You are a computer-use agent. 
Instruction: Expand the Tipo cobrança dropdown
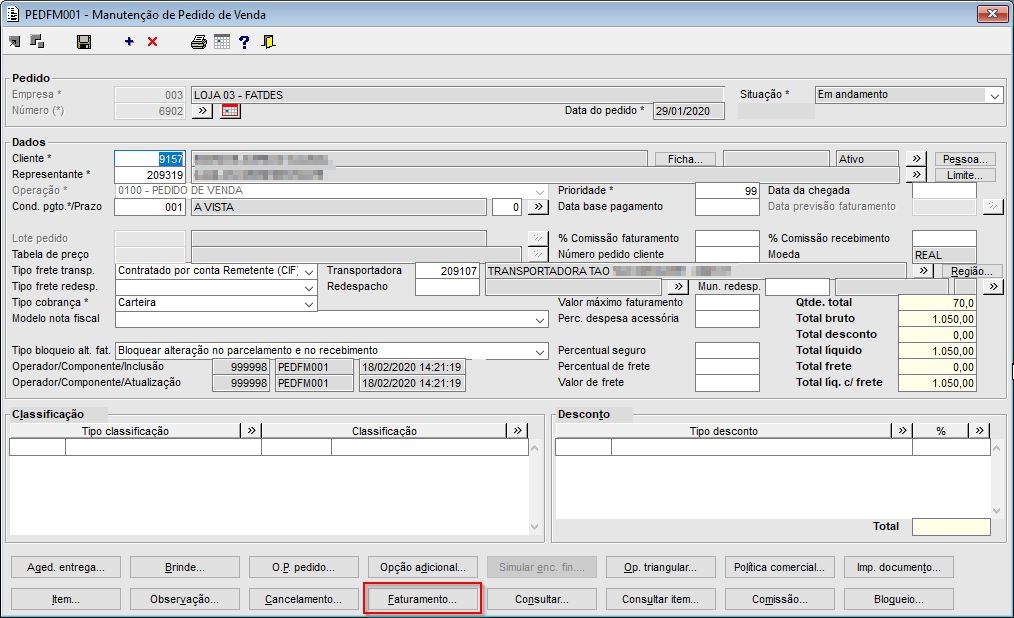click(309, 303)
